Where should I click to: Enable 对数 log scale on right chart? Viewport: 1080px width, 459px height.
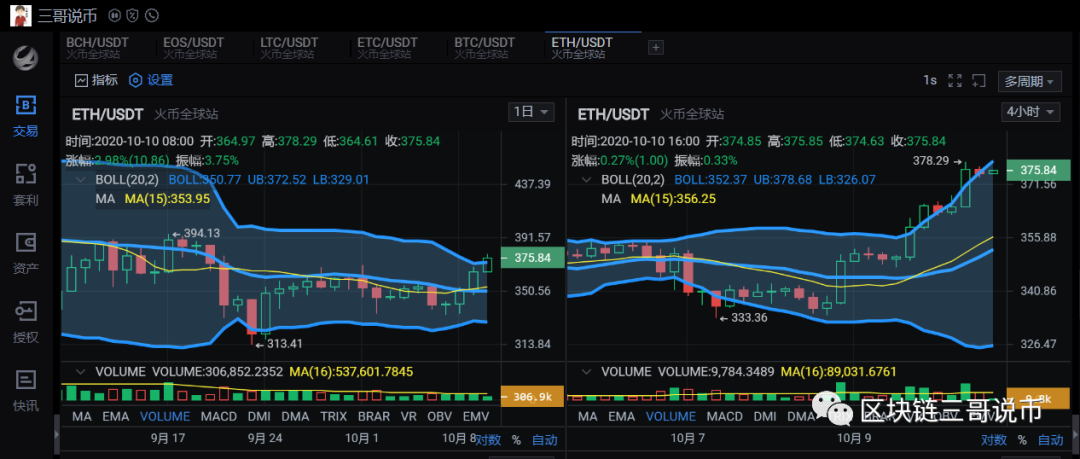point(994,440)
